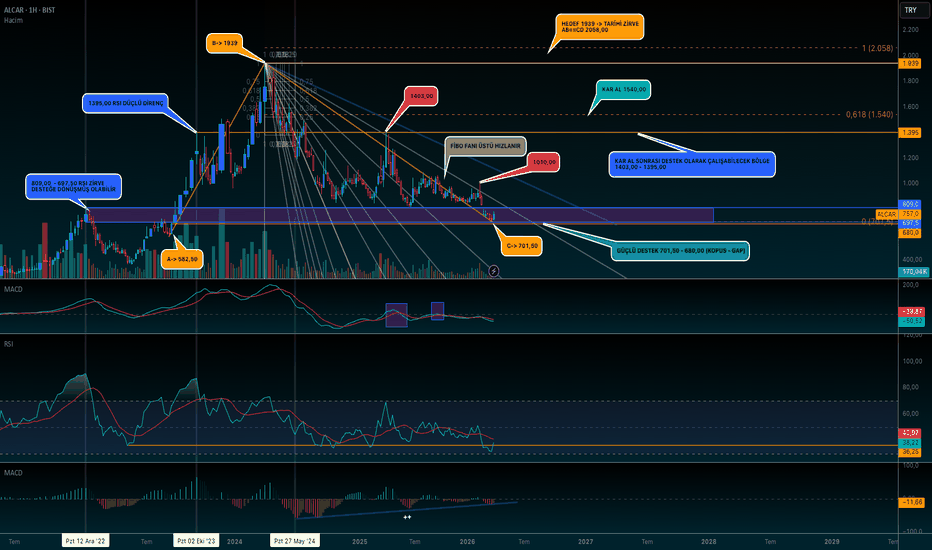Click the 680,0 orange price label
Image resolution: width=932 pixels, height=550 pixels.
pyautogui.click(x=910, y=232)
